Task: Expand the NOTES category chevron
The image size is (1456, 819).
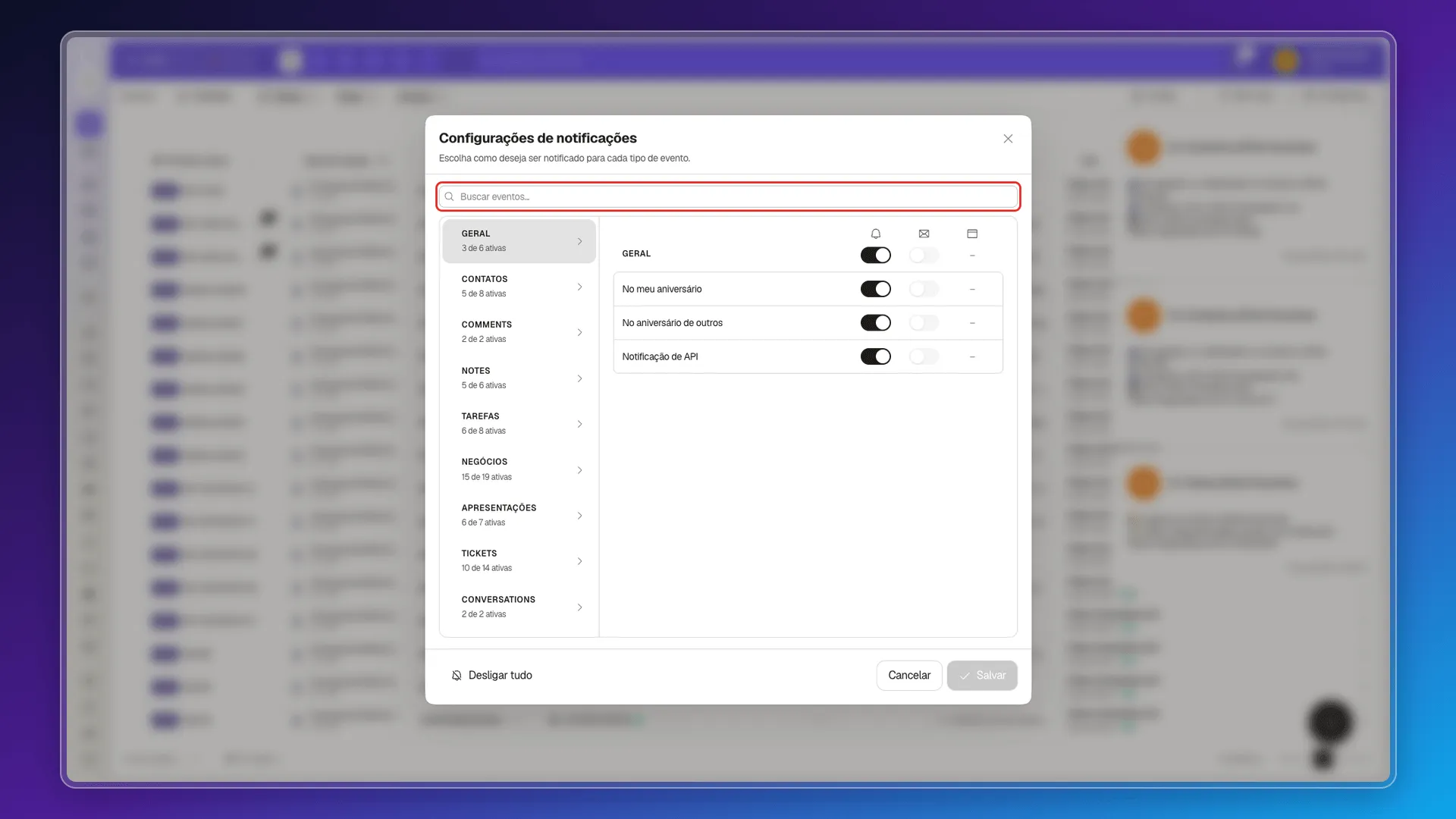Action: 579,378
